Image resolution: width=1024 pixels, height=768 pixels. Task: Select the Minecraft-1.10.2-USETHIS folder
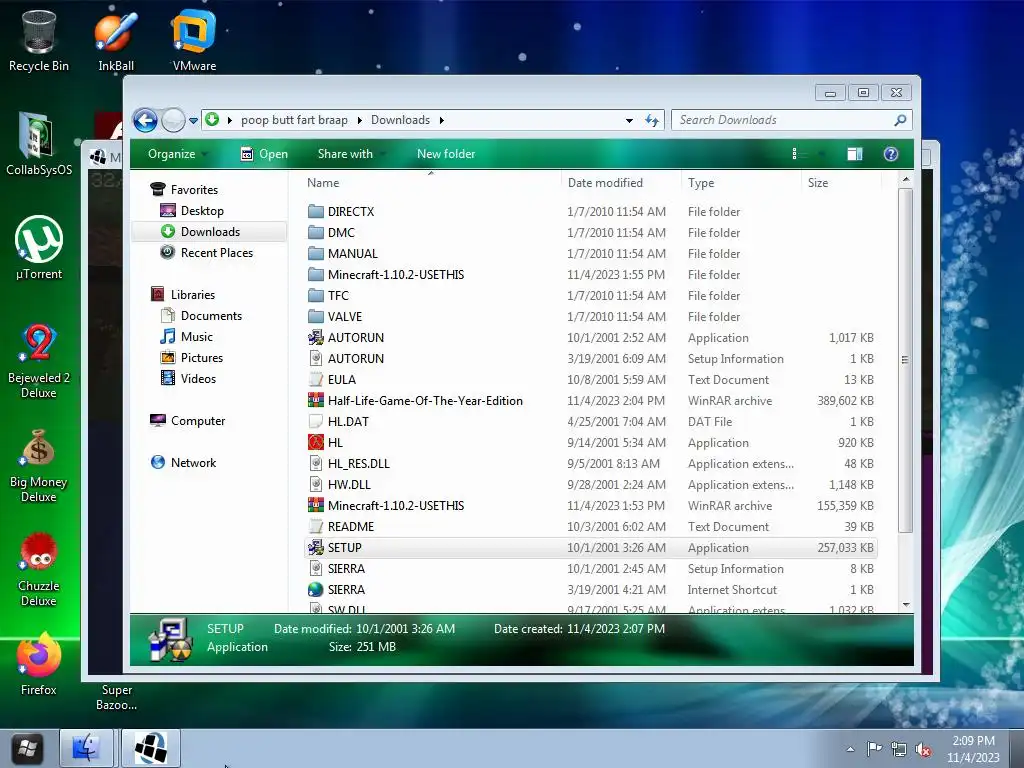click(591, 275)
